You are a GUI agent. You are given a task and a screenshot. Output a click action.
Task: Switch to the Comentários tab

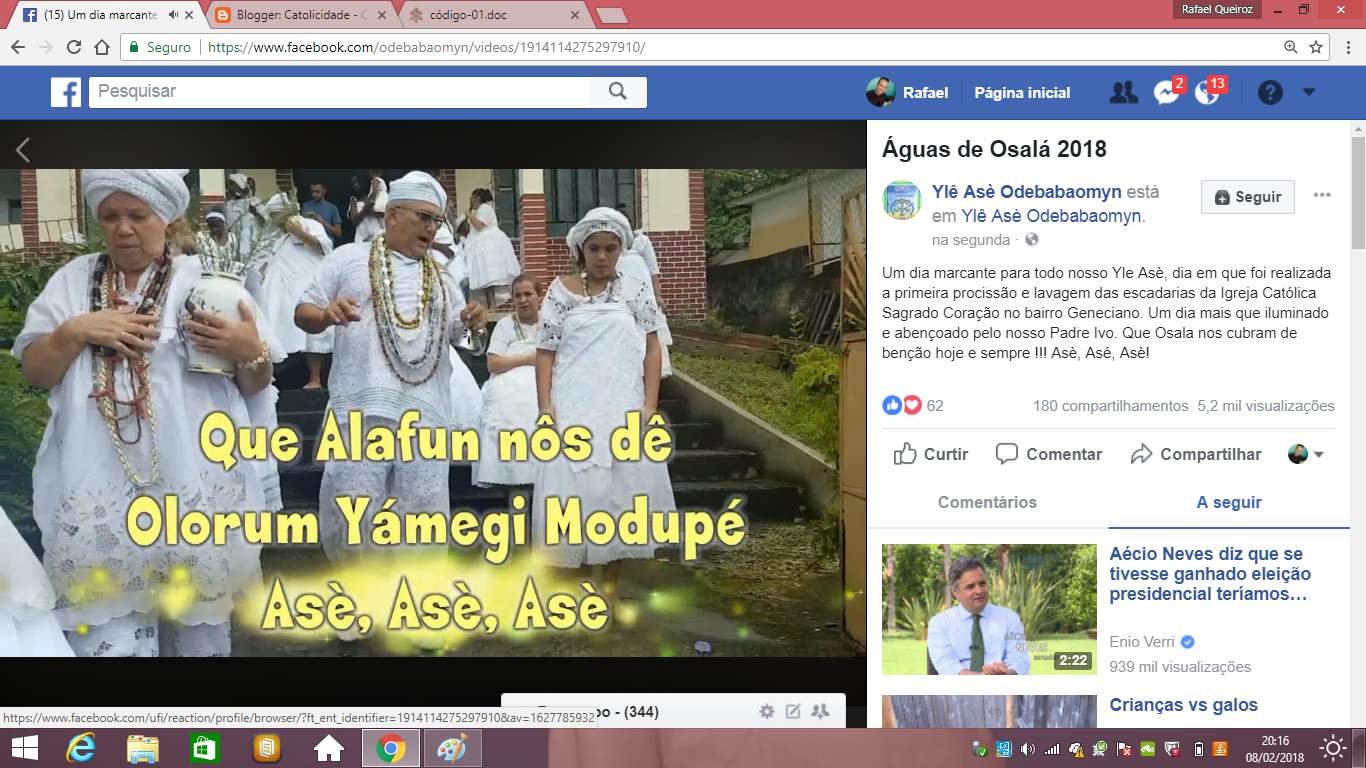tap(987, 502)
